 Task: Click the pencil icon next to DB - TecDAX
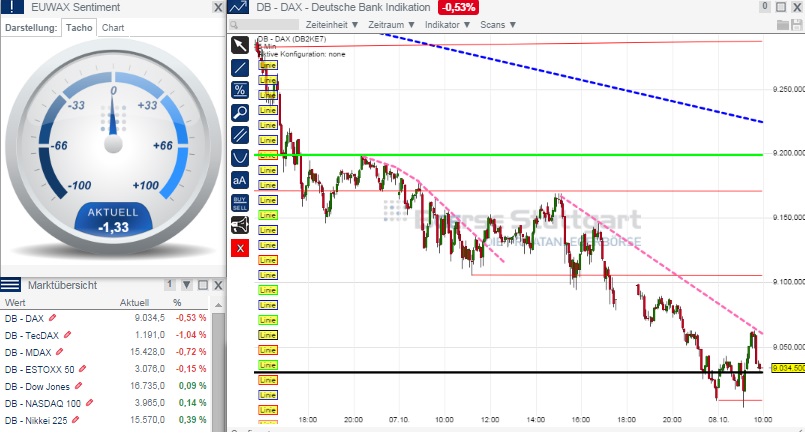tap(67, 335)
